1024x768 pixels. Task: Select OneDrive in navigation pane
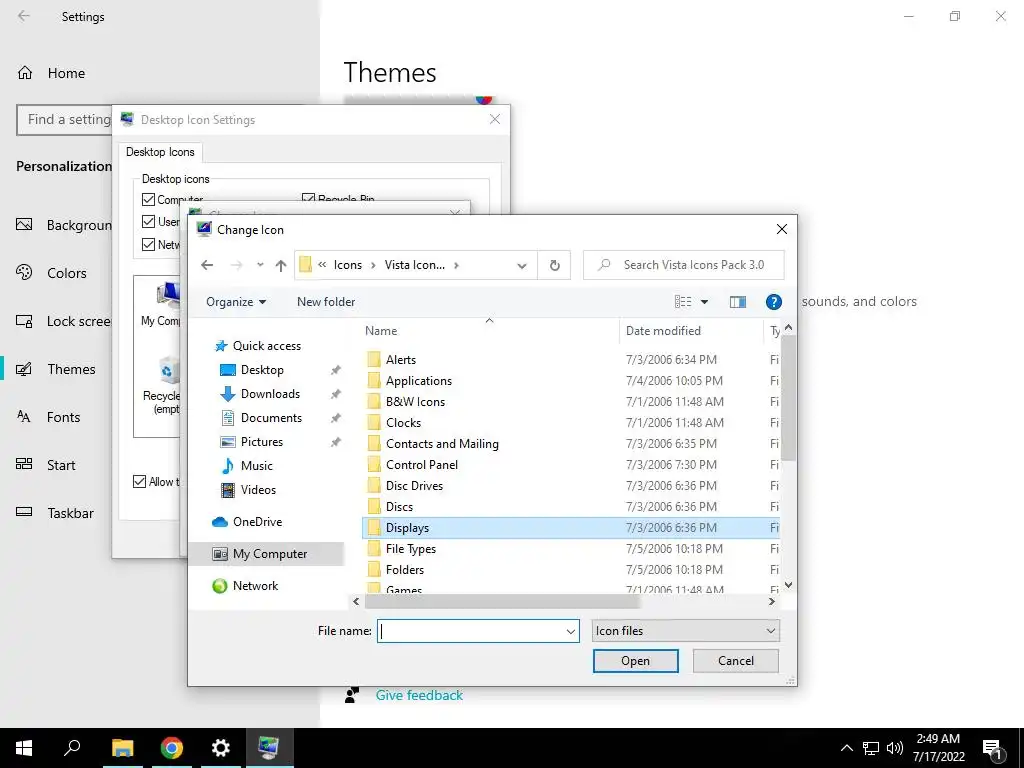(x=257, y=522)
